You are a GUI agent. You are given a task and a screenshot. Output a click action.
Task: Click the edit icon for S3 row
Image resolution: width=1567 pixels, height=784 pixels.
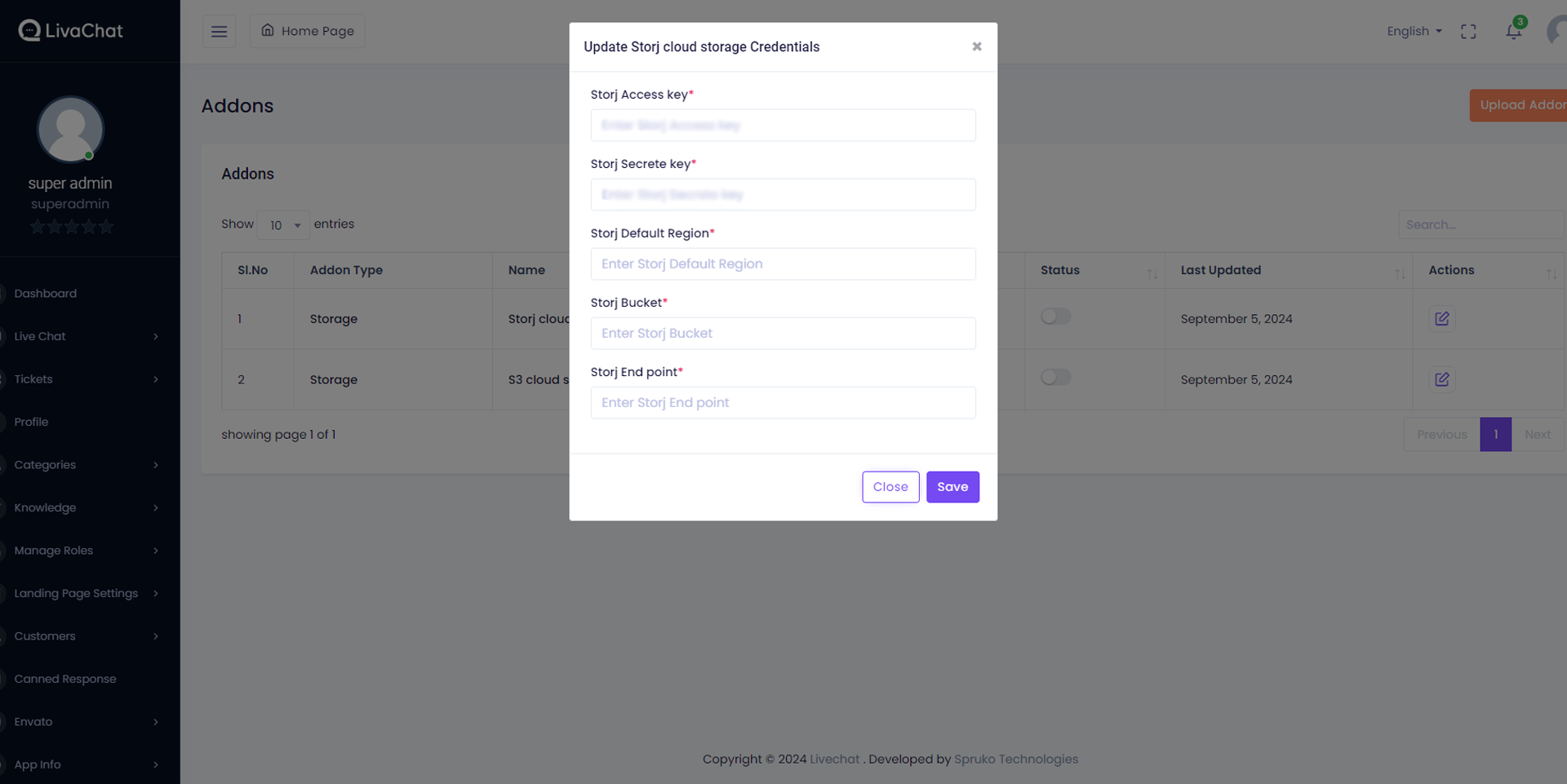[1441, 379]
